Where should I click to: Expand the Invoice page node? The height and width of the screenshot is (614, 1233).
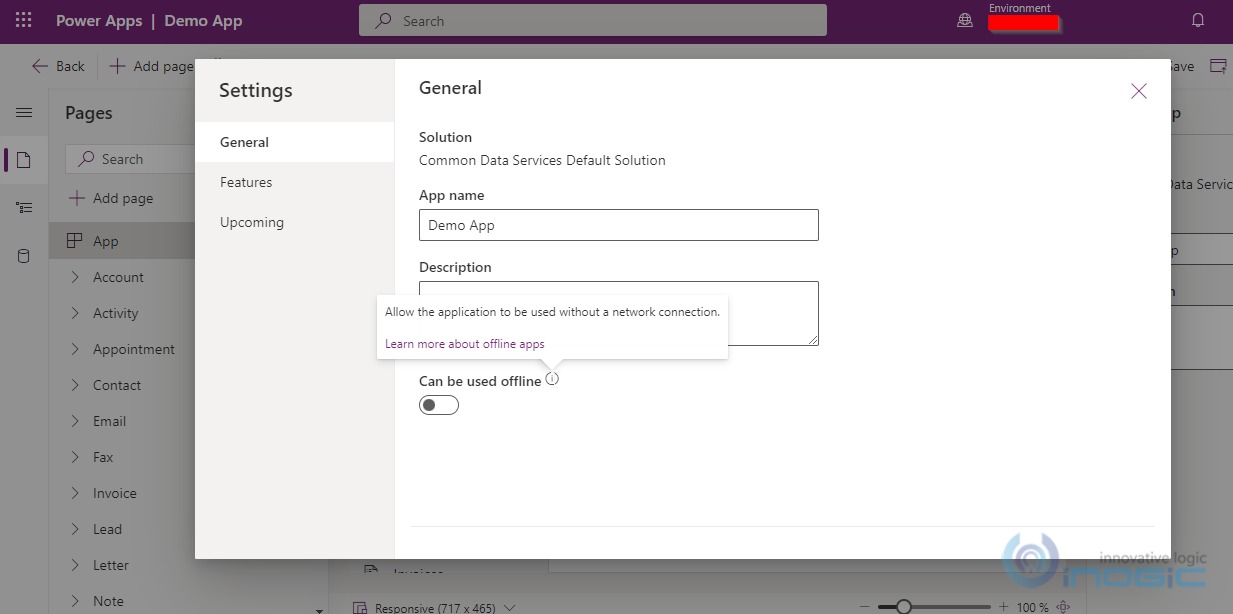[x=75, y=493]
